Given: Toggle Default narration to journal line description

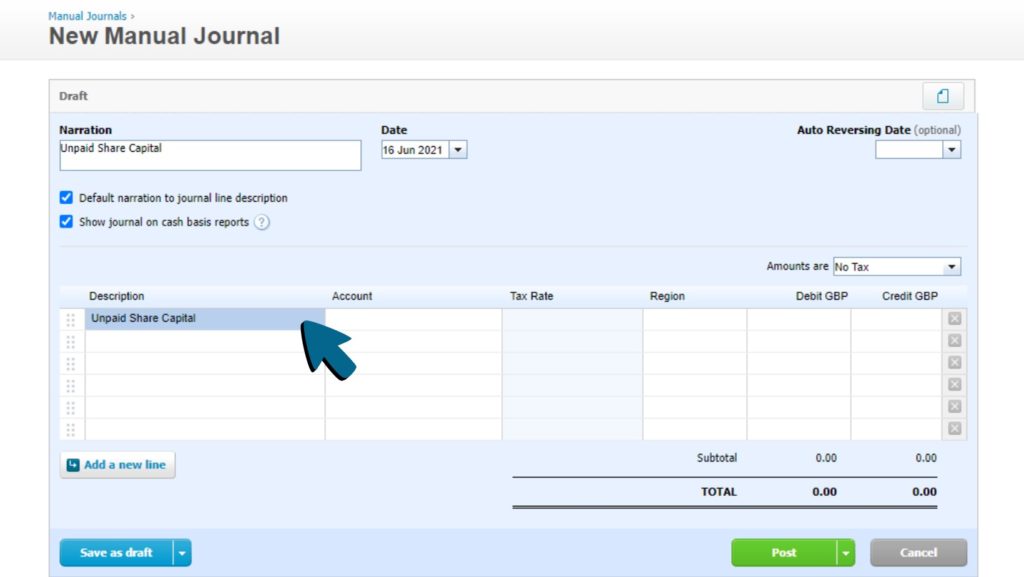Looking at the screenshot, I should click(66, 197).
